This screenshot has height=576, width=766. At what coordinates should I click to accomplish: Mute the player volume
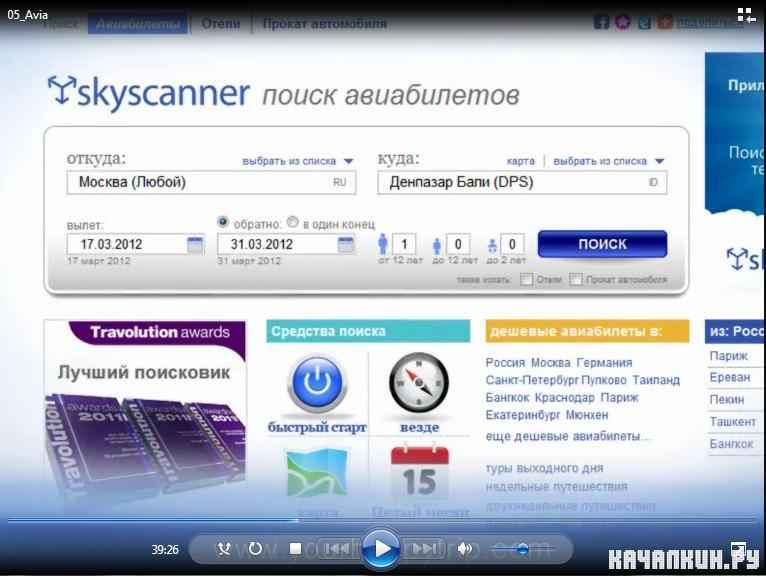click(465, 549)
